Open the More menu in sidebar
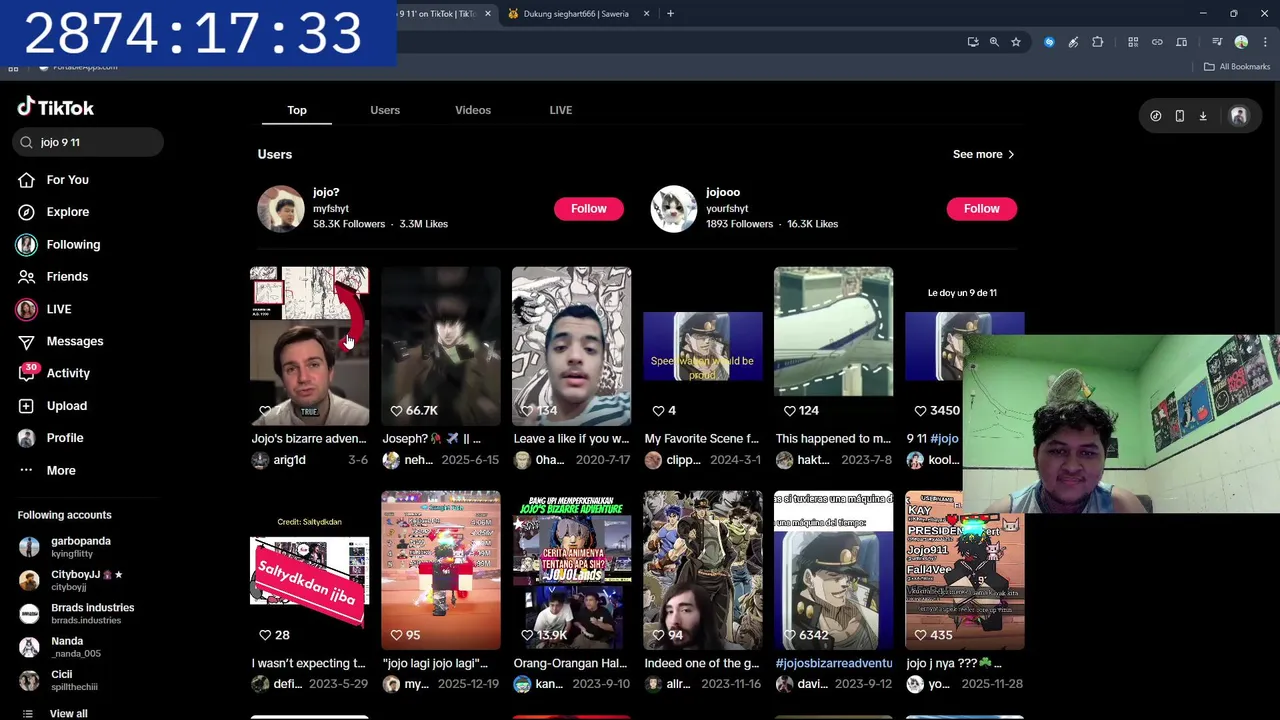This screenshot has height=720, width=1280. tap(60, 470)
